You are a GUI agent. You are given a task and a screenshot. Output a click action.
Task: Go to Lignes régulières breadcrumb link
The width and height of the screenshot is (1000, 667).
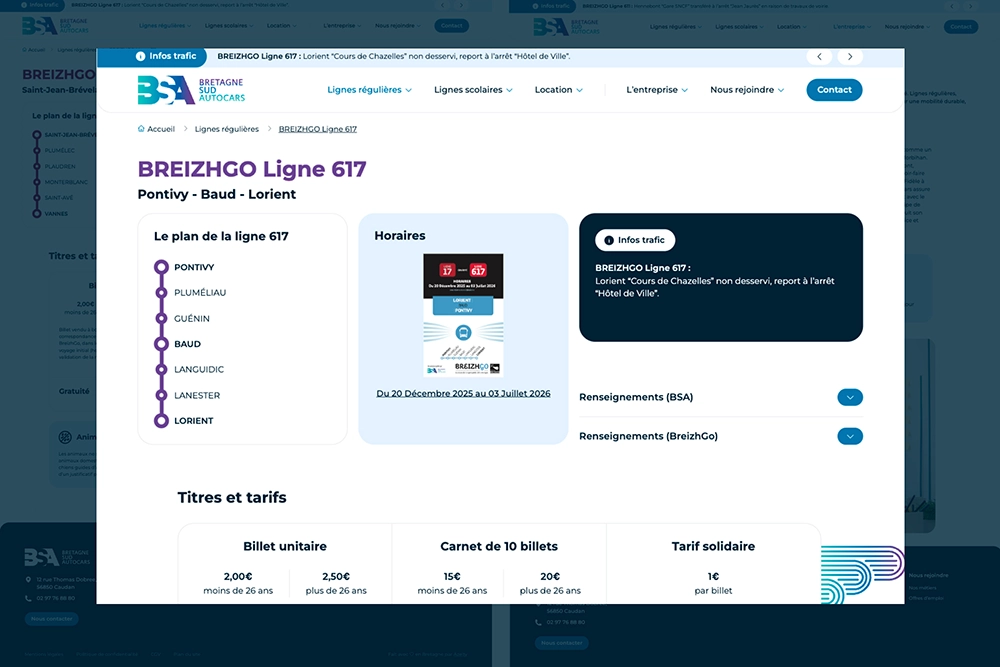[x=226, y=129]
